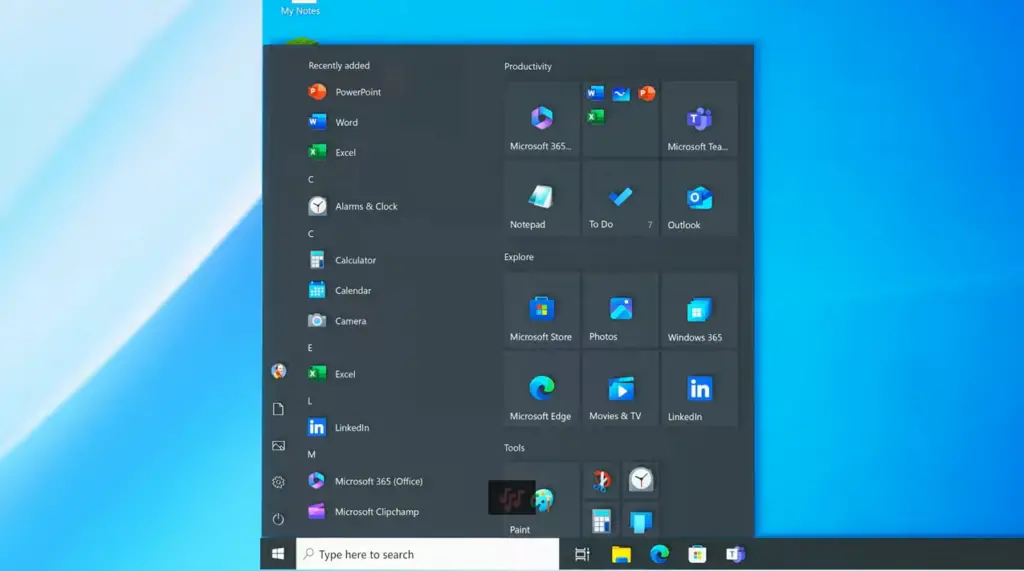Launch Edge from the taskbar
1024x571 pixels.
click(659, 554)
